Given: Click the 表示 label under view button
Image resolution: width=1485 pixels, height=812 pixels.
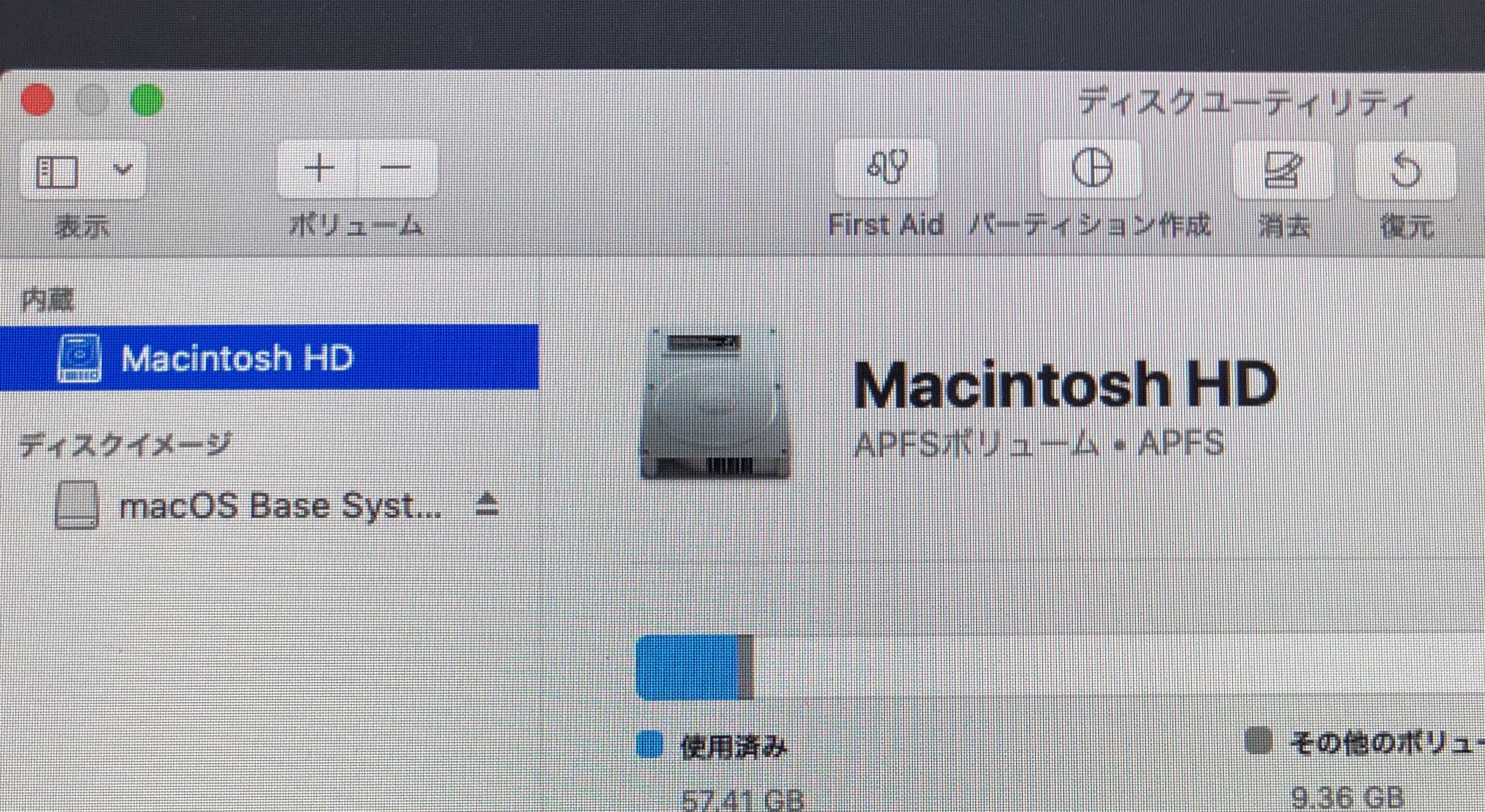Looking at the screenshot, I should (82, 227).
